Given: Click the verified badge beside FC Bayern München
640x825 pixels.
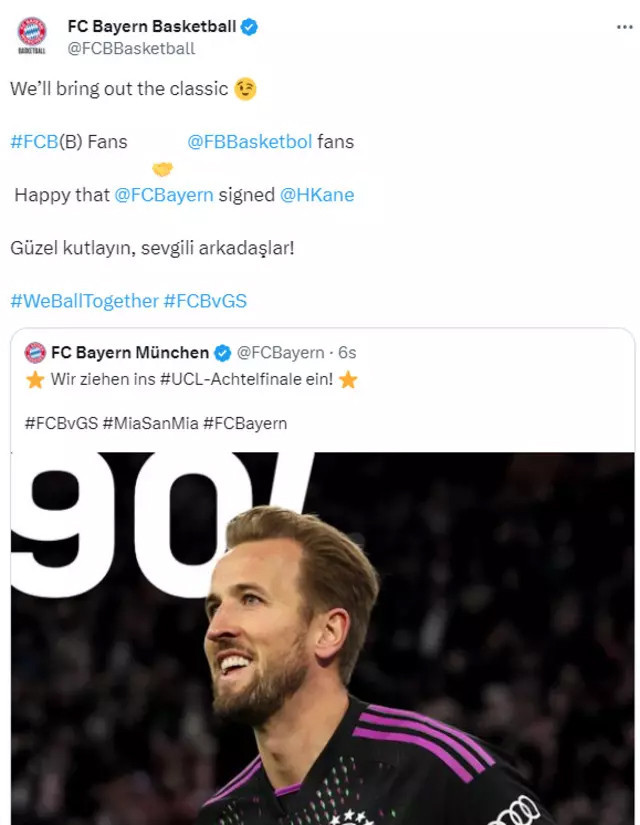Looking at the screenshot, I should (x=223, y=352).
